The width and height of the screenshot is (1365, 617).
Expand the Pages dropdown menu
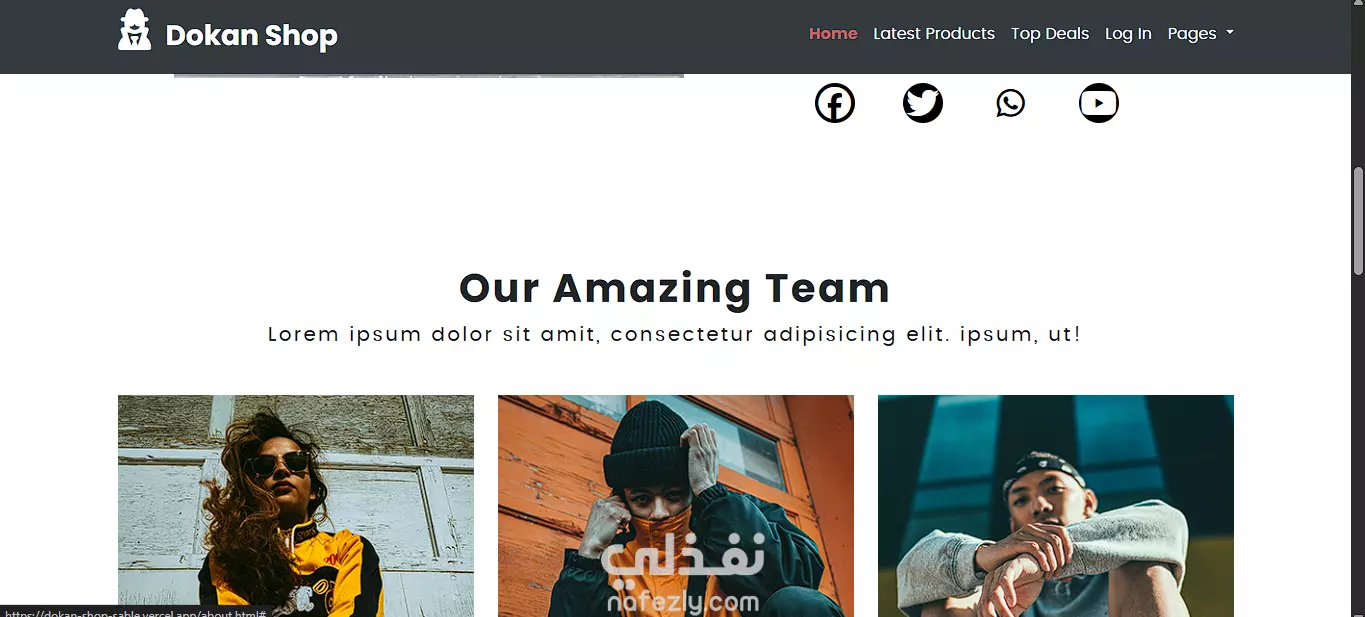[x=1200, y=33]
